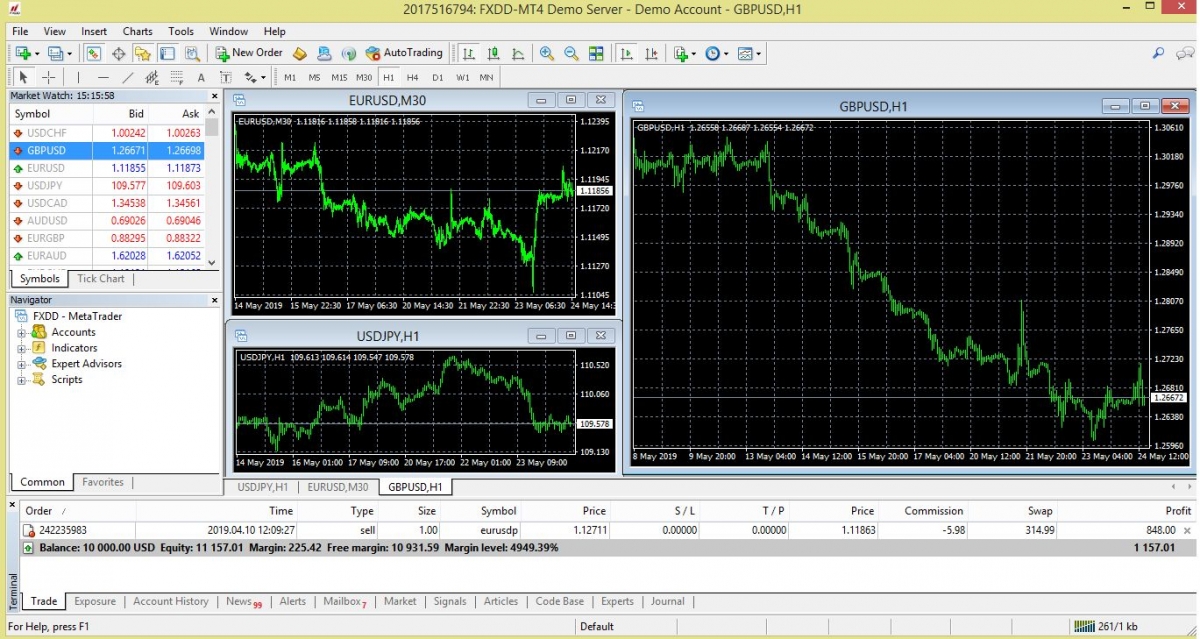Toggle the AutoTrading button
This screenshot has width=1200, height=639.
[404, 53]
